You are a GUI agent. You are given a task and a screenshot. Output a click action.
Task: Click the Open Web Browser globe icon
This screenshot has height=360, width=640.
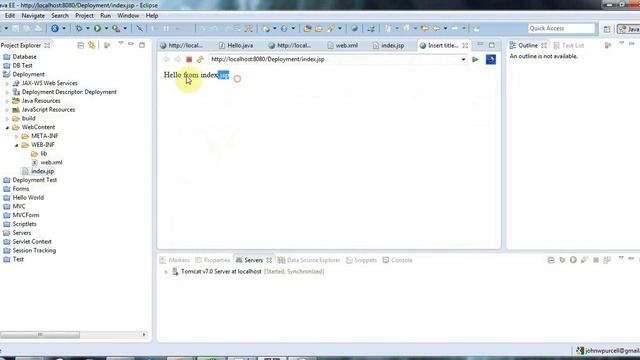[x=354, y=29]
